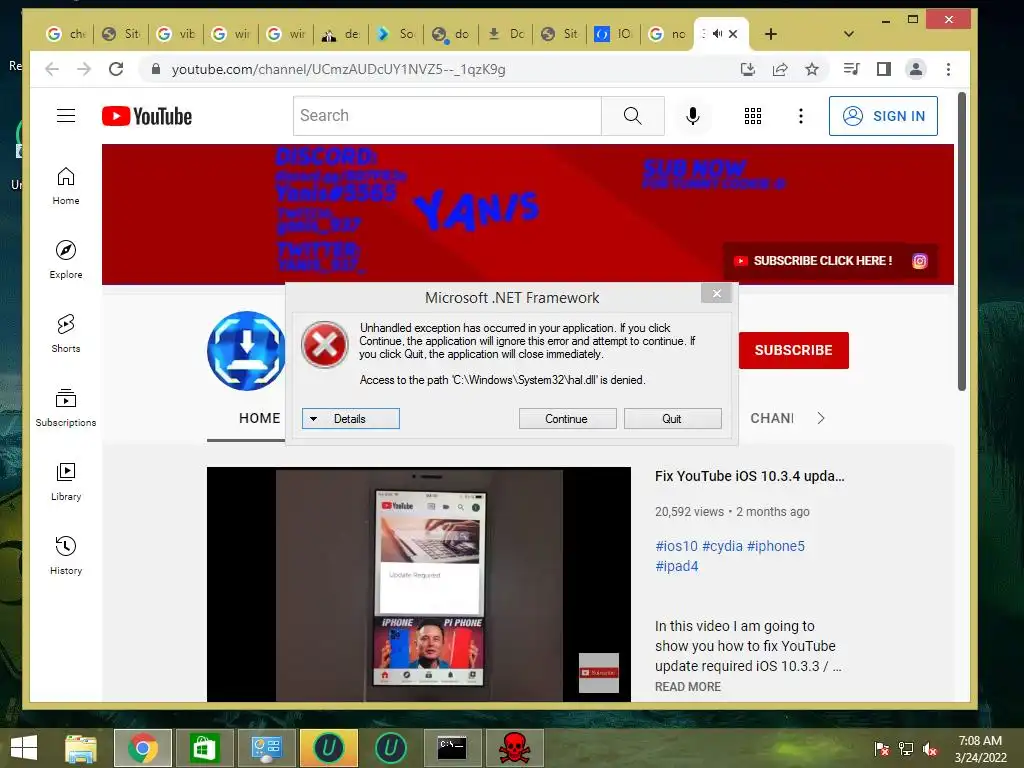Click the browser forward arrow

click(x=84, y=69)
